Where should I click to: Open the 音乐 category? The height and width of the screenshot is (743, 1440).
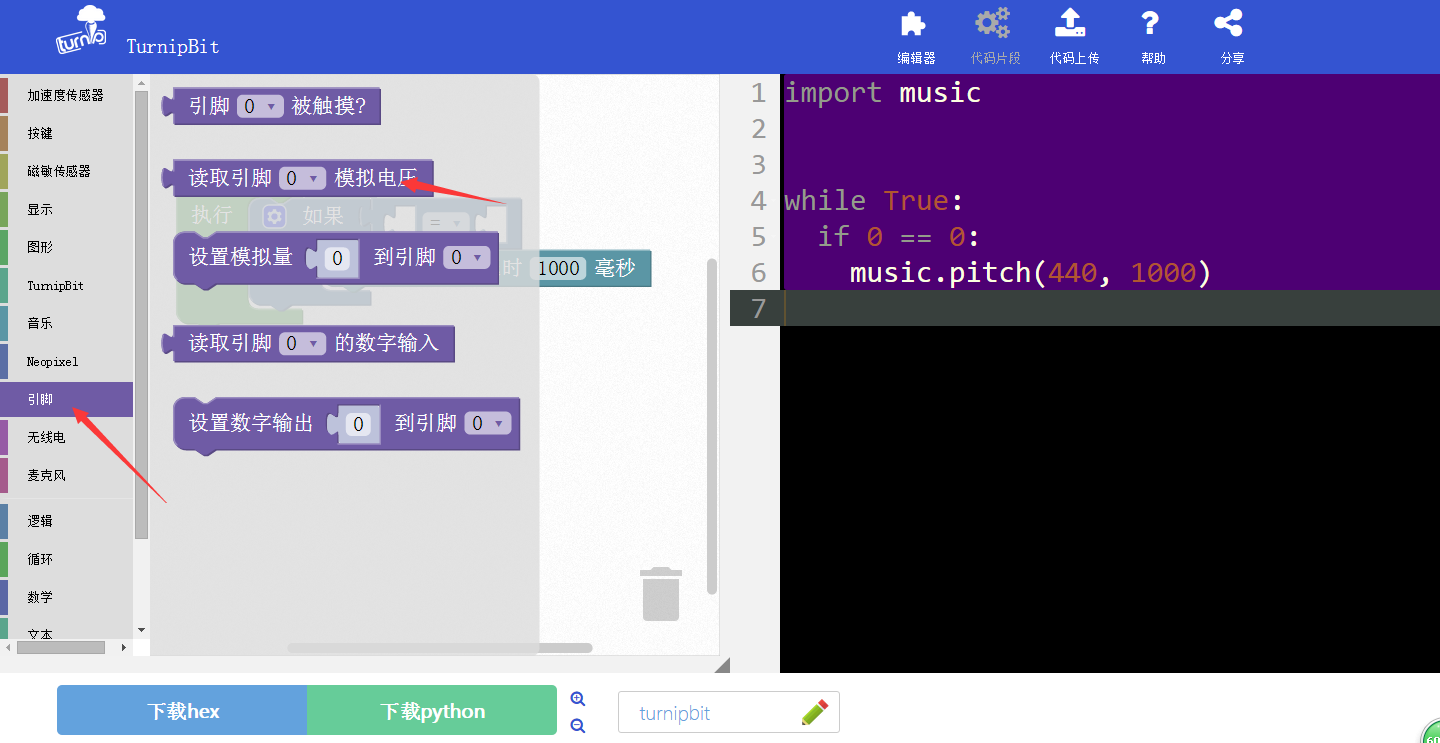tap(66, 323)
